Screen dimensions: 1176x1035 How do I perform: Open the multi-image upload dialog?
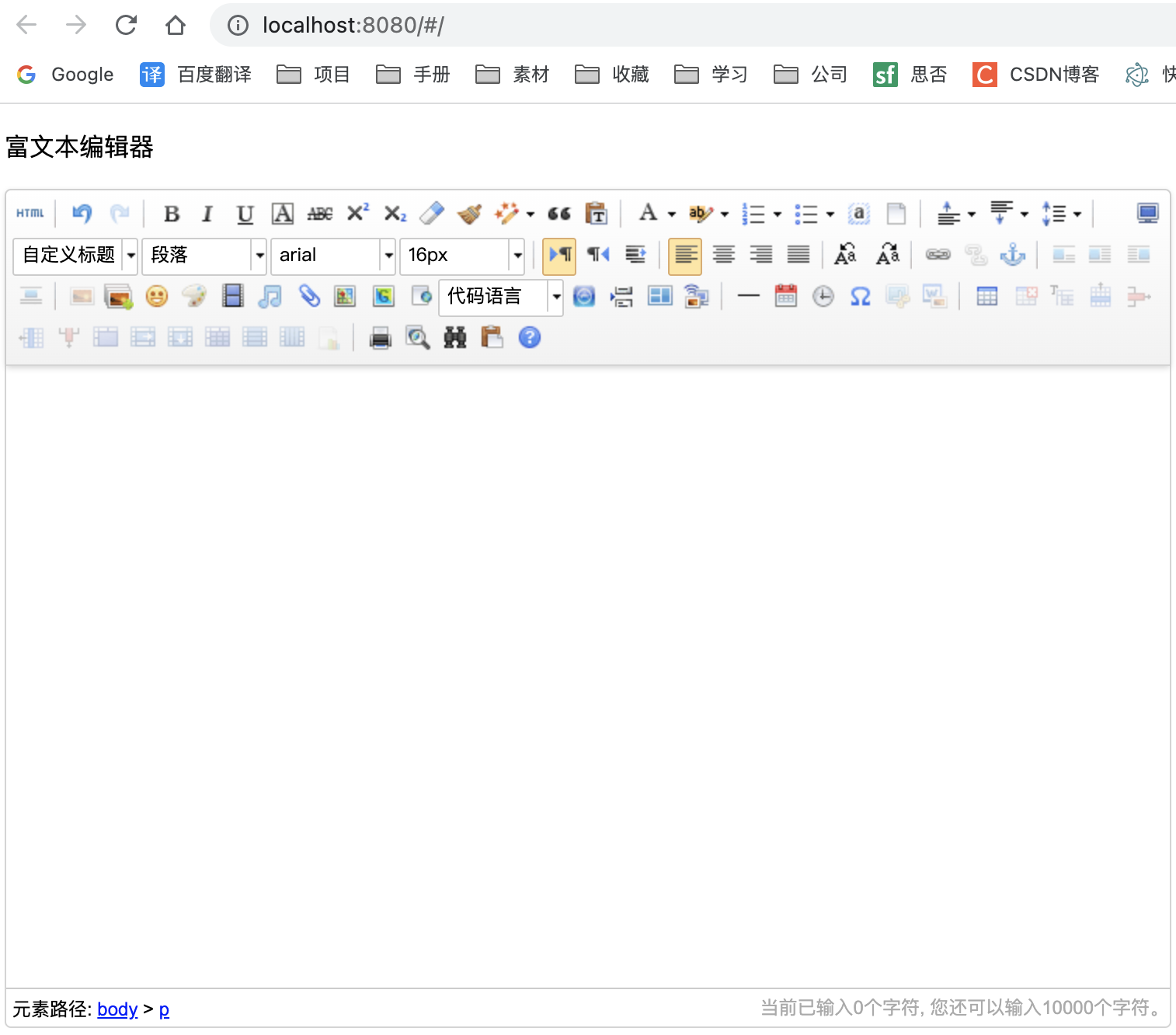(118, 296)
